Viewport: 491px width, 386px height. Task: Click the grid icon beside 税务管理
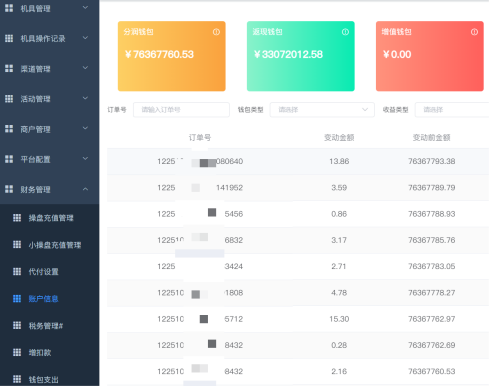[17, 325]
